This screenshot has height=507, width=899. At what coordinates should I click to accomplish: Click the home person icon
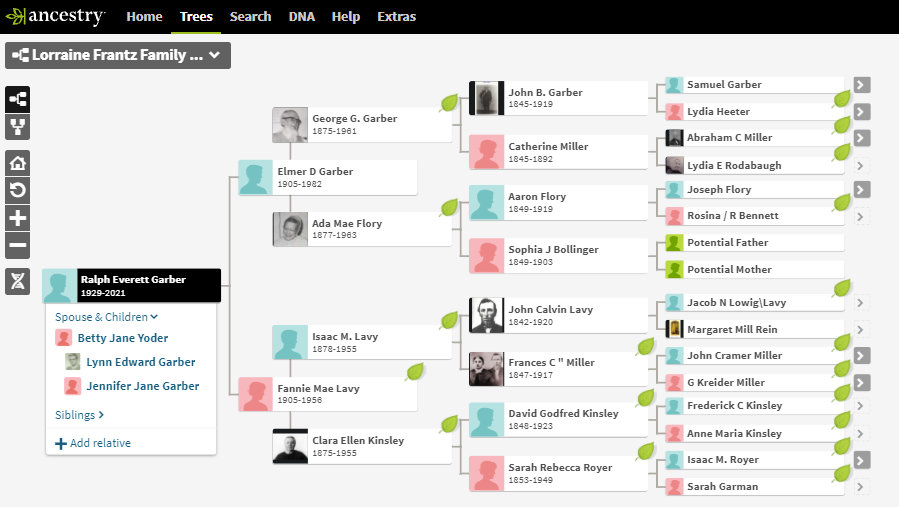(x=18, y=163)
